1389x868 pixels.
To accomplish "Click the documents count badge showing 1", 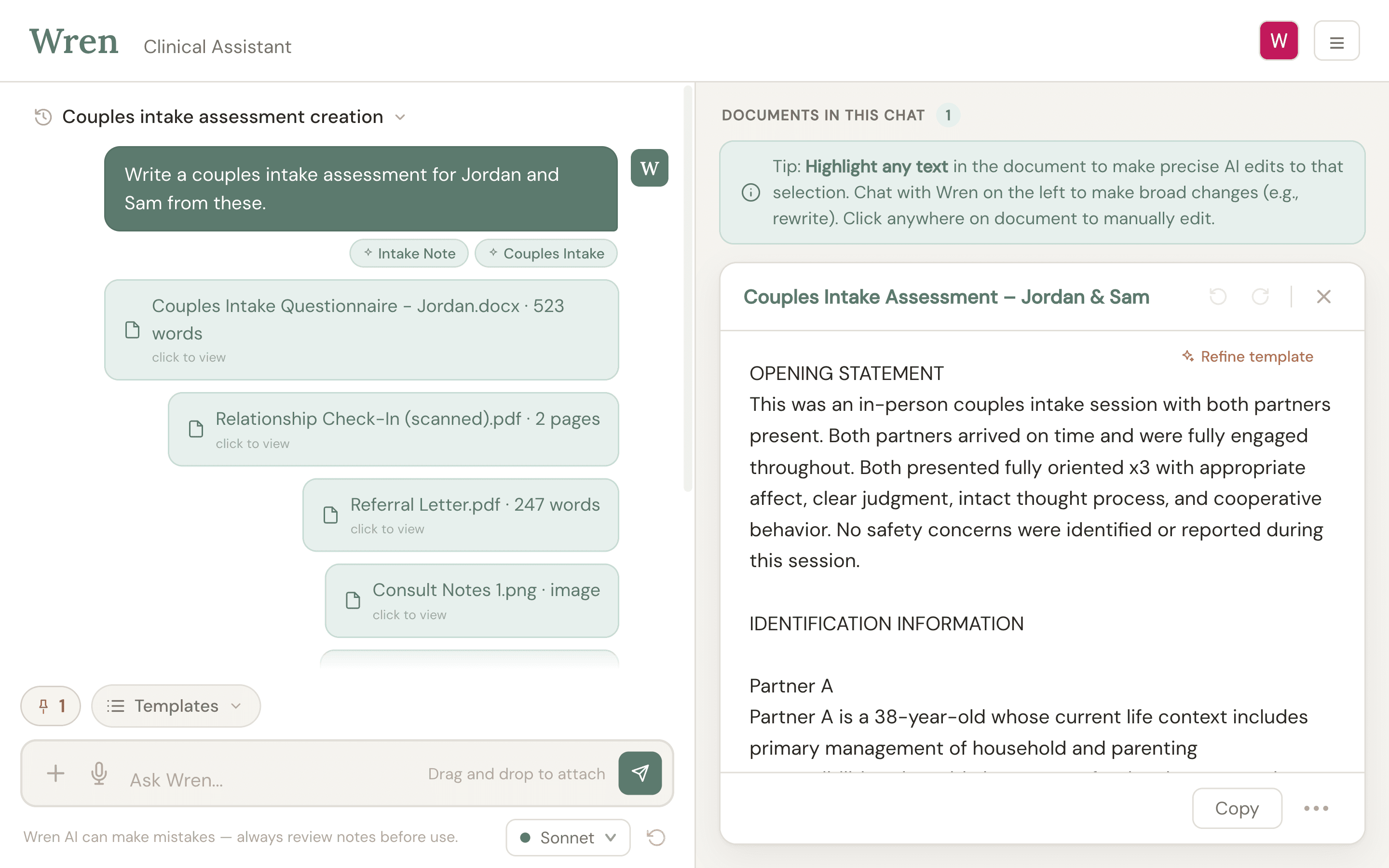I will (948, 115).
